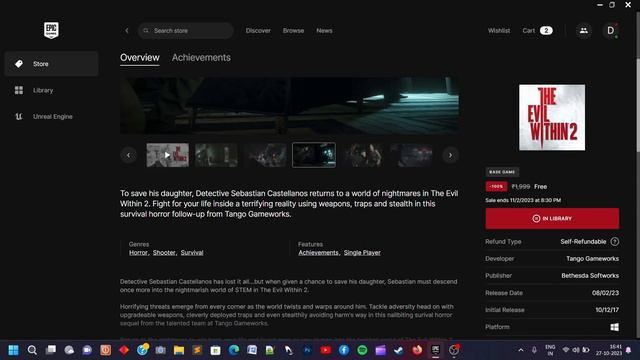Open the friends list icon
Screen dimensions: 640x360
point(584,31)
